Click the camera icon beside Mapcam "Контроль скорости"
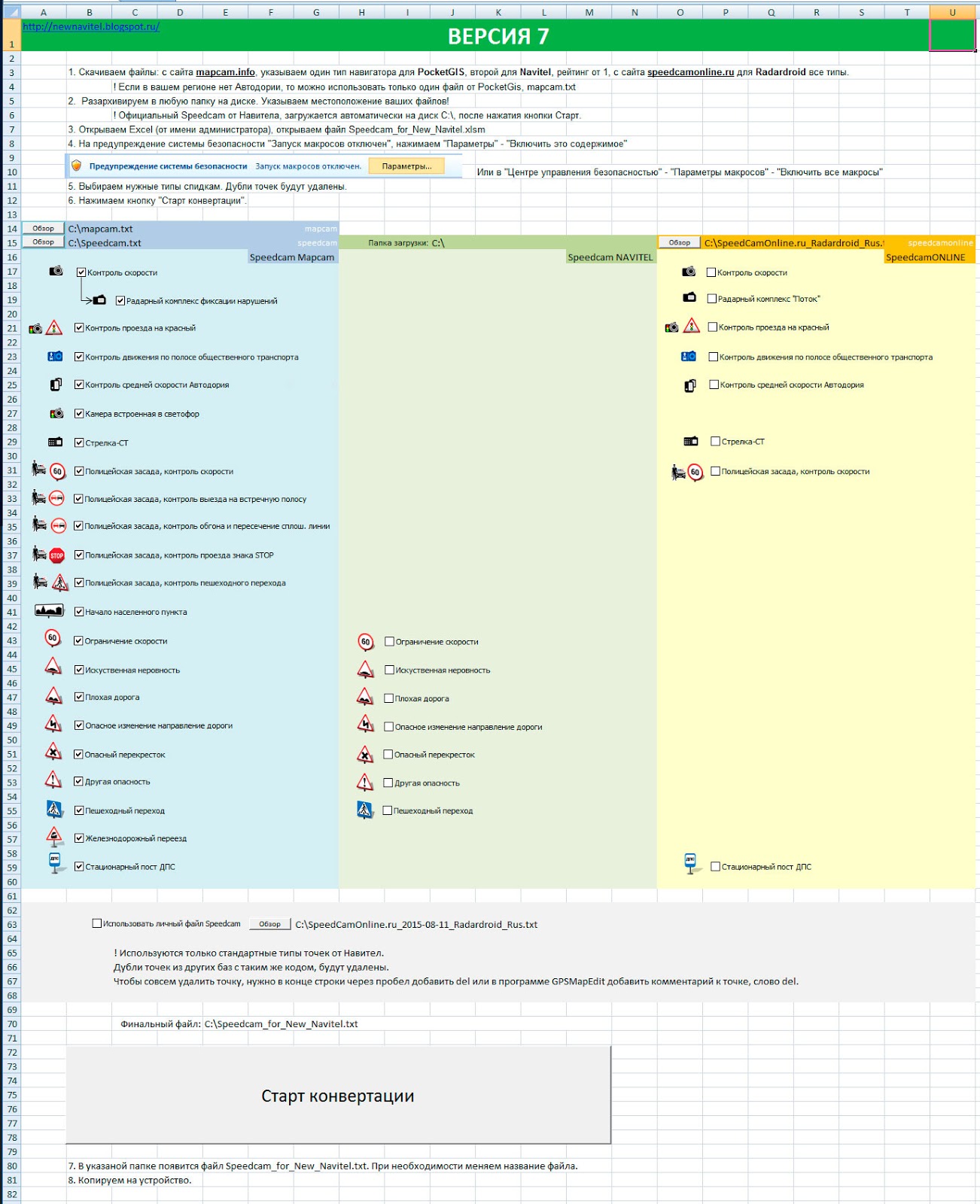This screenshot has height=1204, width=980. (x=56, y=271)
